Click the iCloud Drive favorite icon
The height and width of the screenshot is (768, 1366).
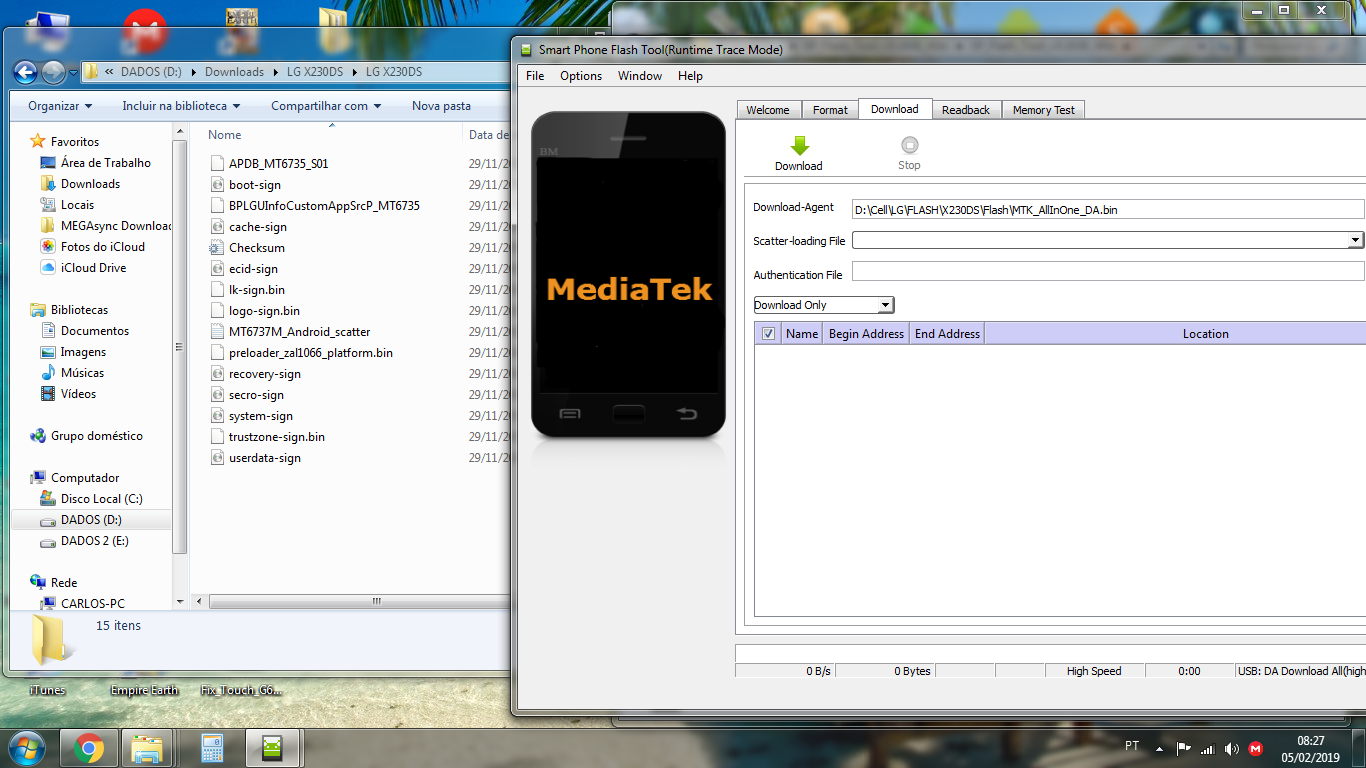(47, 268)
